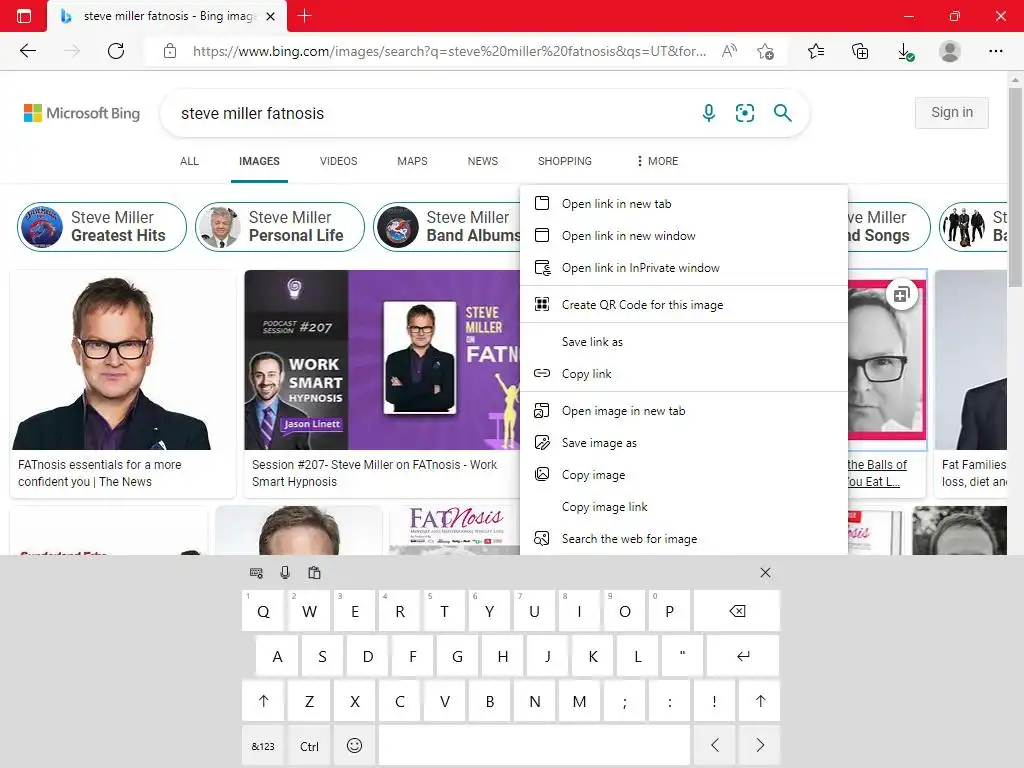
Task: Reload the page with the refresh icon
Action: point(116,51)
